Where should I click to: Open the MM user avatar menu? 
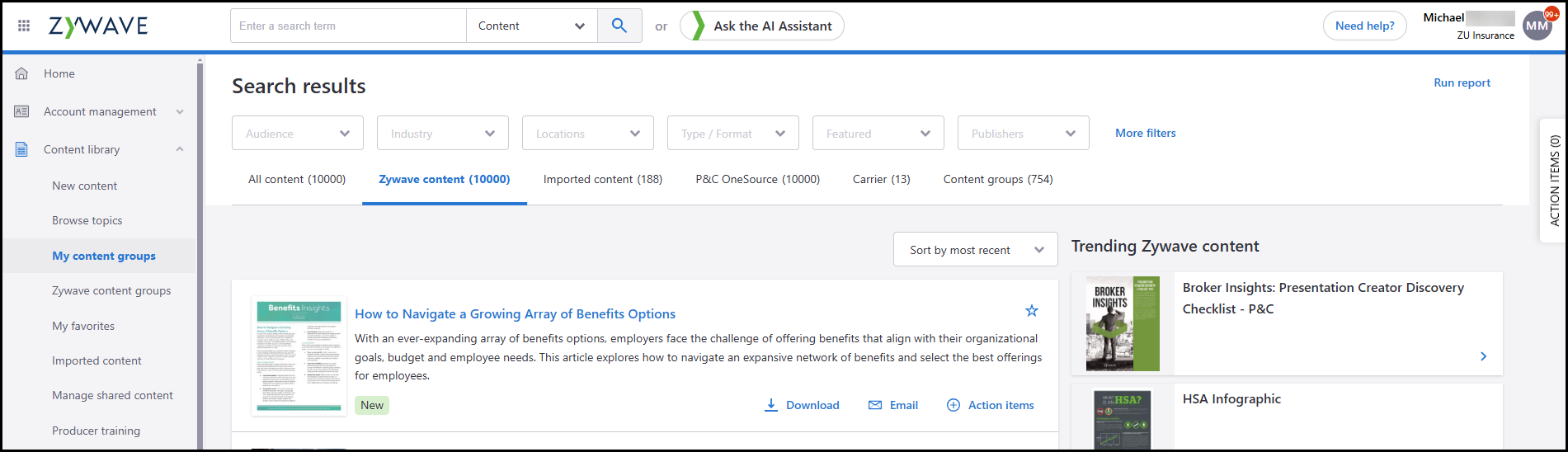tap(1537, 26)
